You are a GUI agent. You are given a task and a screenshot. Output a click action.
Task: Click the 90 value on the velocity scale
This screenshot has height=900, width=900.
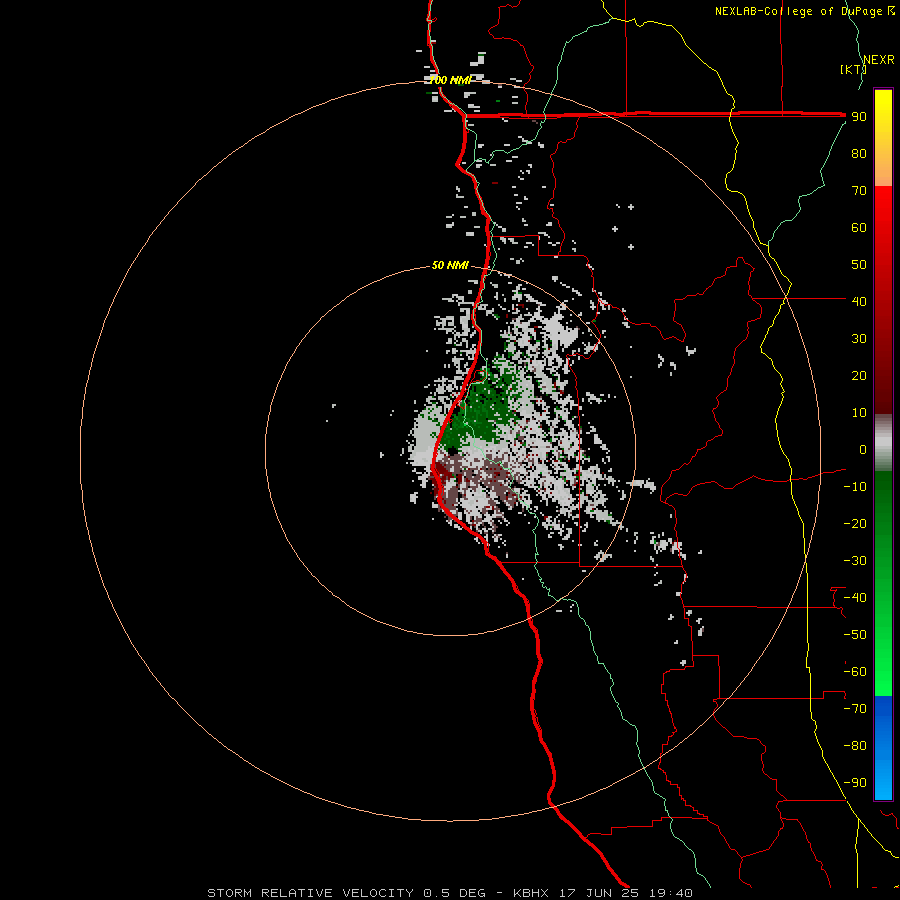[859, 117]
